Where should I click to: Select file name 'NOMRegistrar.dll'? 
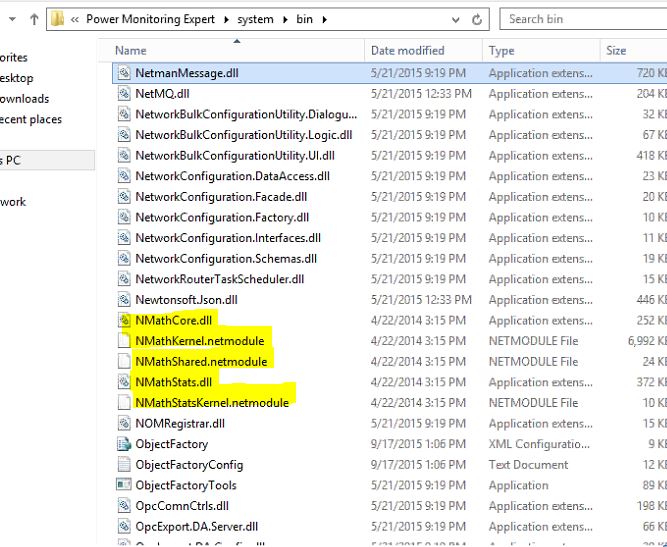point(180,423)
